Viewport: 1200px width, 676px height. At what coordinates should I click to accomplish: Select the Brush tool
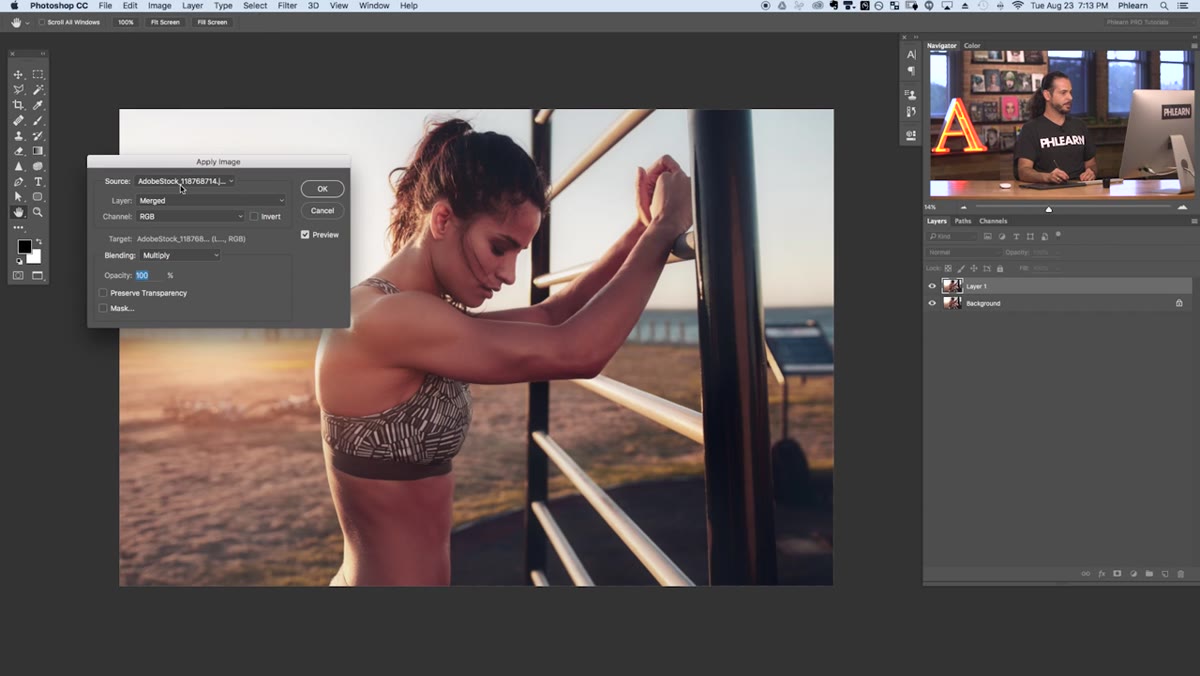38,121
